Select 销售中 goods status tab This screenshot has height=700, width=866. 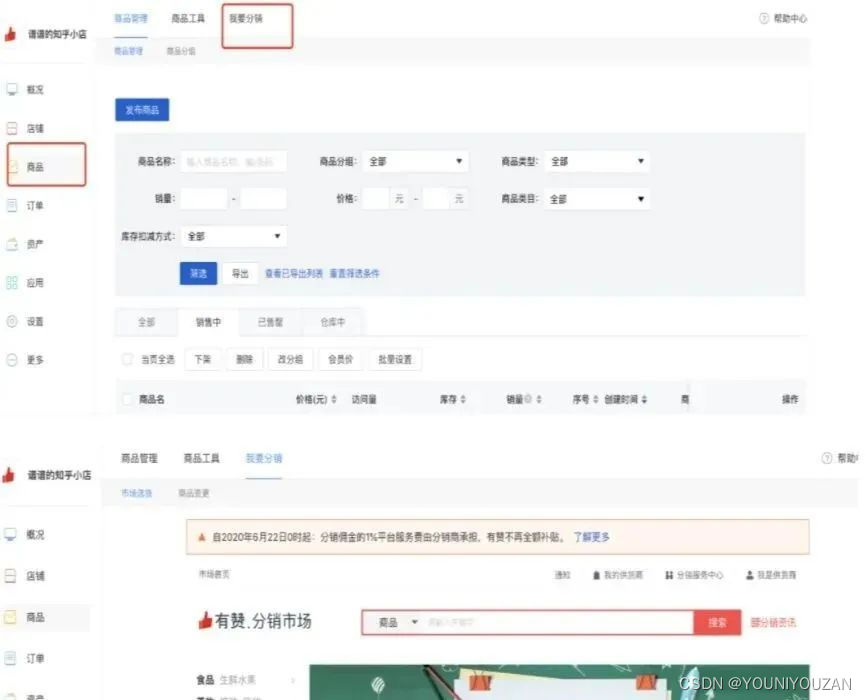click(208, 322)
